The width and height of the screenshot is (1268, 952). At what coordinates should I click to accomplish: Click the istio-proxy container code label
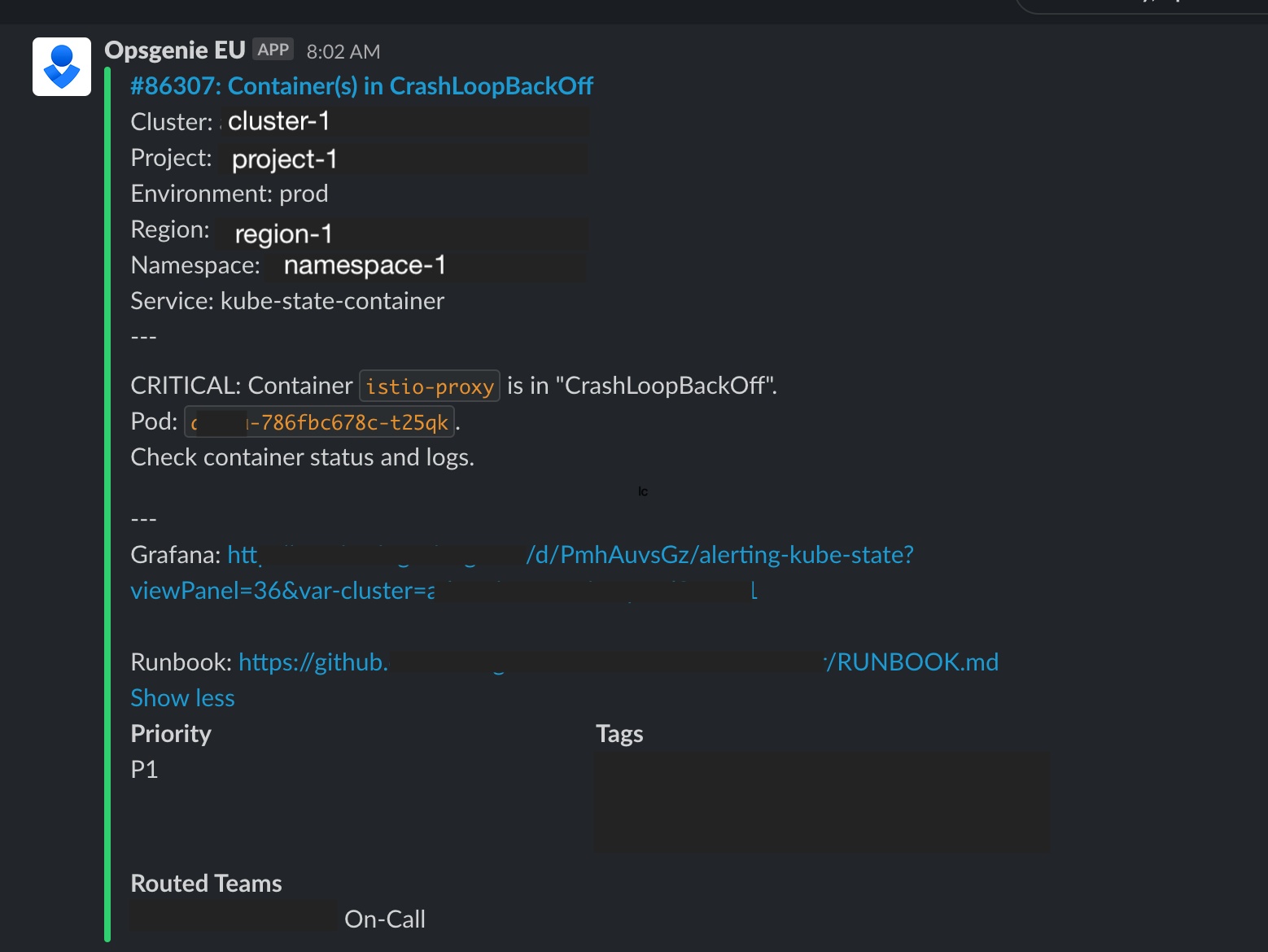tap(430, 386)
